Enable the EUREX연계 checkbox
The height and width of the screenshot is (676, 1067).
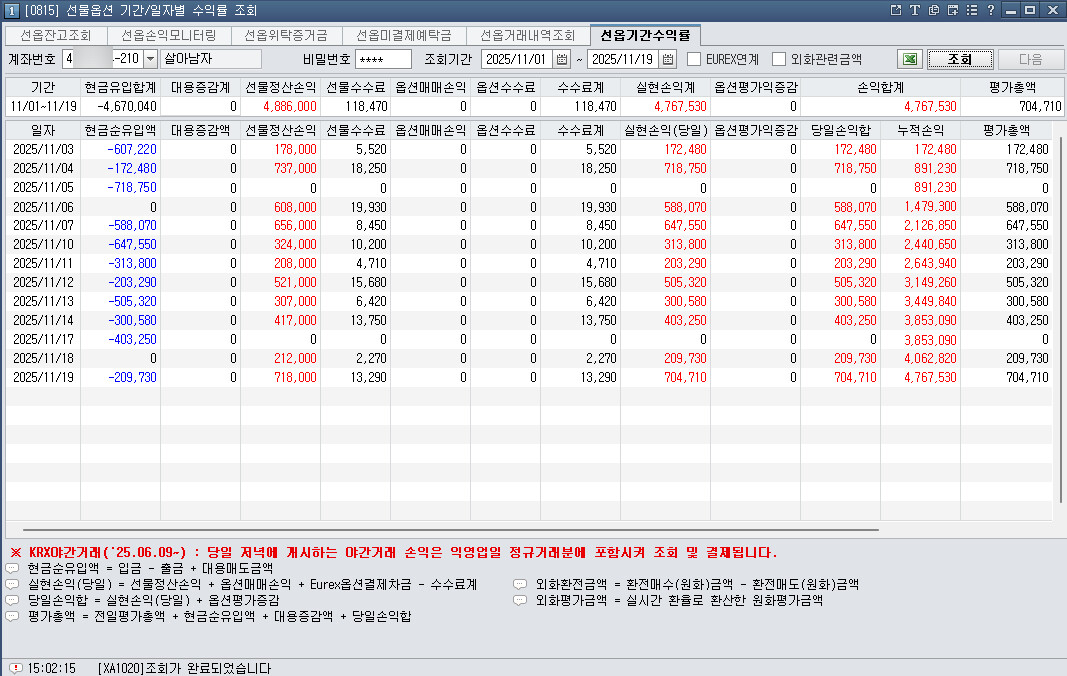tap(694, 59)
